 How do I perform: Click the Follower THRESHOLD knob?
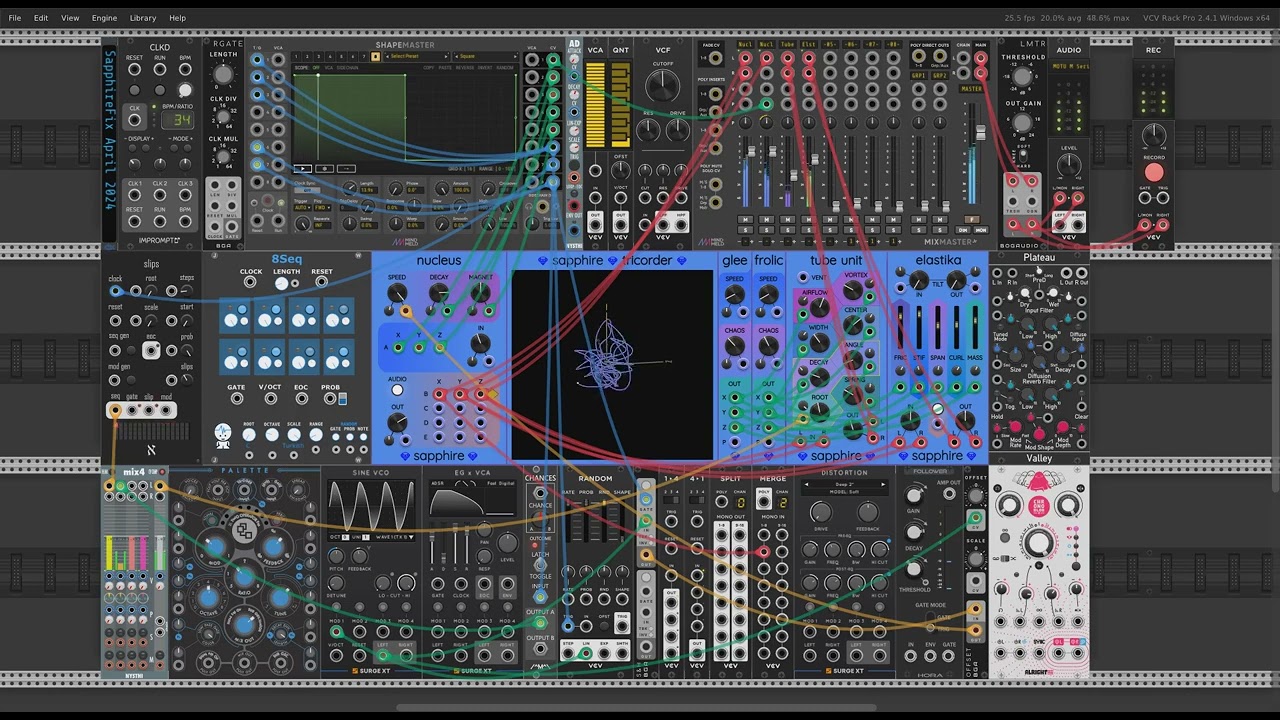pyautogui.click(x=913, y=570)
